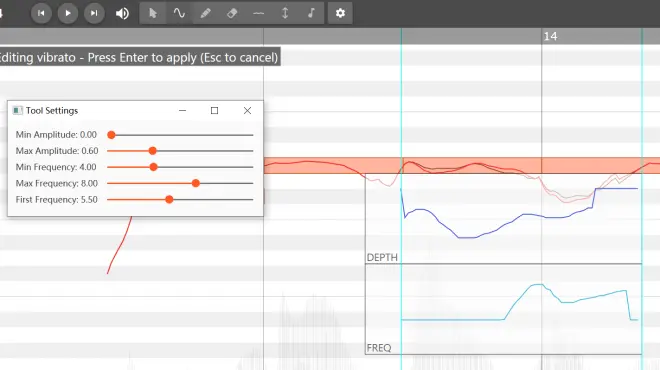The width and height of the screenshot is (660, 370).
Task: Select the vertical arrow shift tool
Action: 285,13
